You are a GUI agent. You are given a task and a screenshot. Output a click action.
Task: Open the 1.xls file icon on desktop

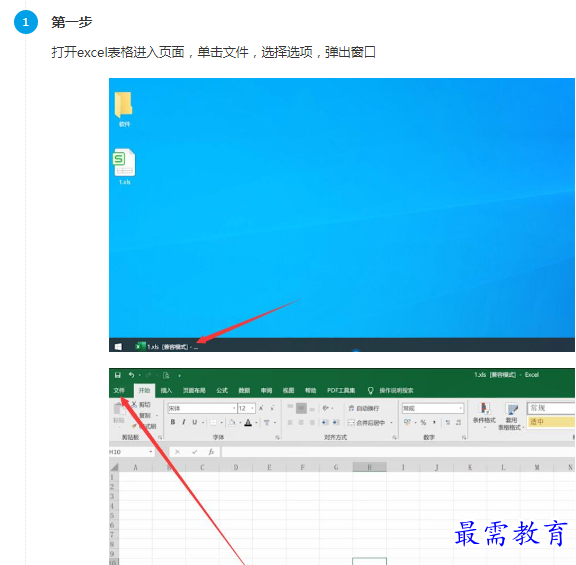pos(124,166)
